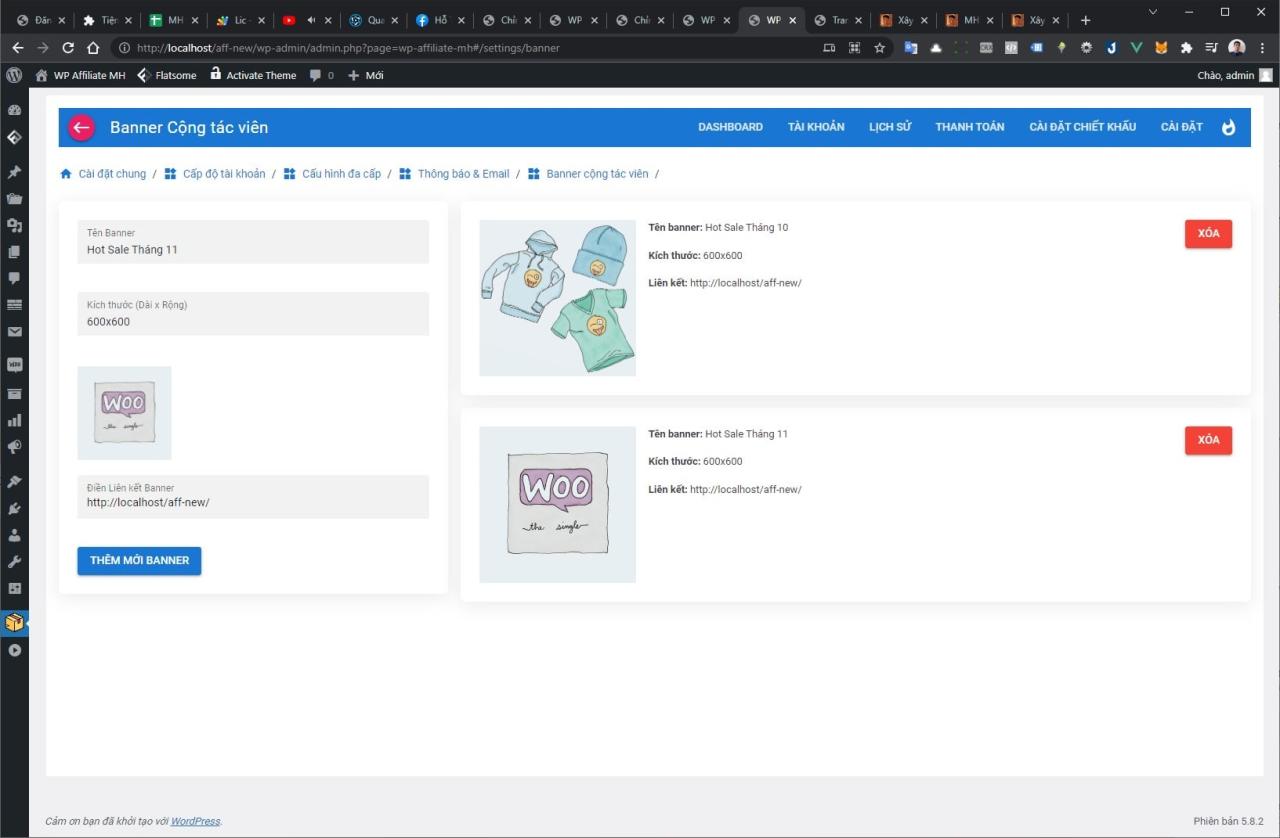The width and height of the screenshot is (1280, 838).
Task: Click "XÓA" on the Hot Sale Tháng 10 banner
Action: pyautogui.click(x=1208, y=233)
